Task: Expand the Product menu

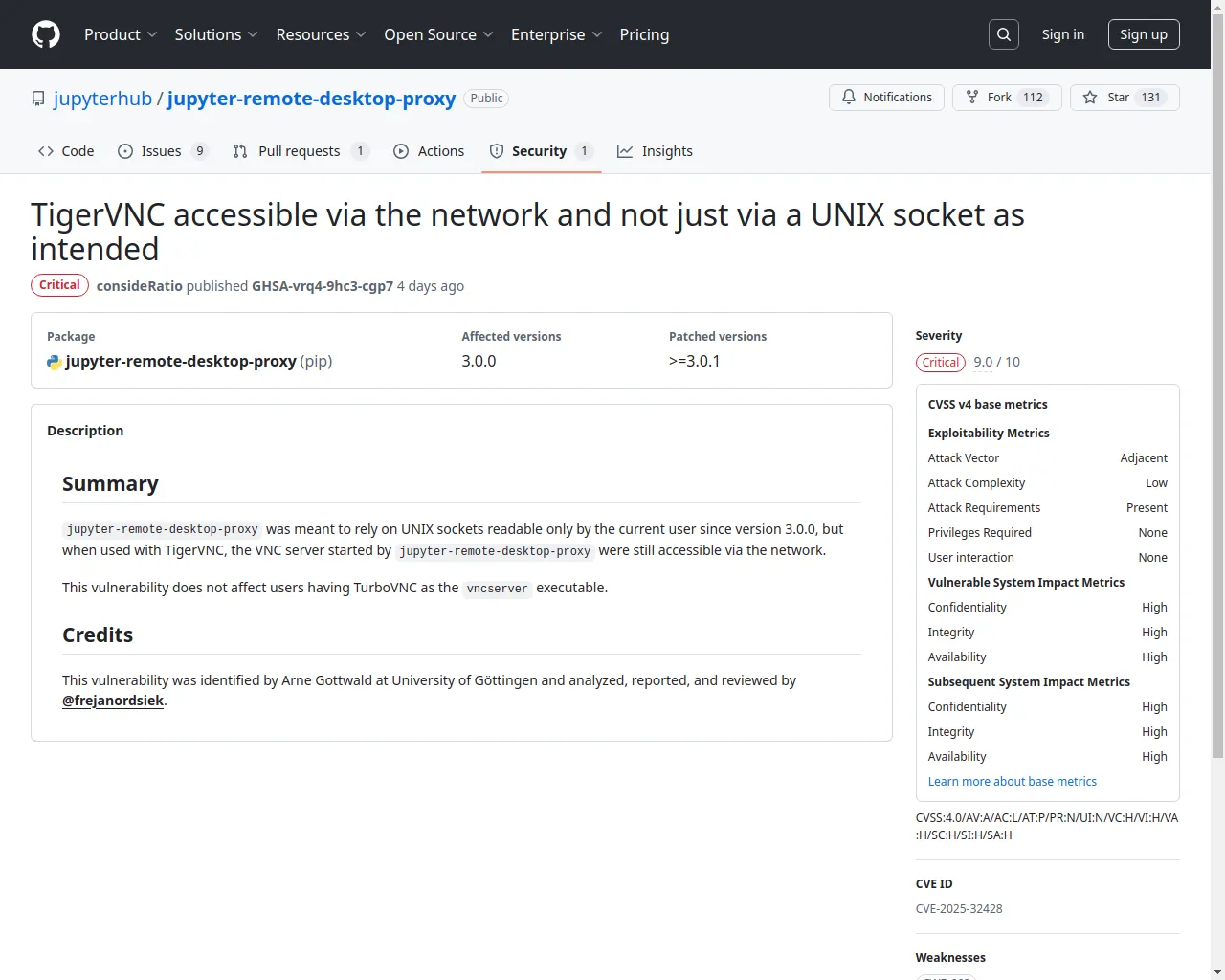Action: point(121,34)
